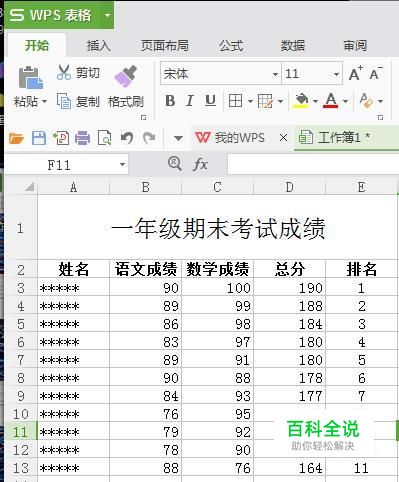
Task: Open the 审阅 ribbon tab
Action: tap(355, 45)
